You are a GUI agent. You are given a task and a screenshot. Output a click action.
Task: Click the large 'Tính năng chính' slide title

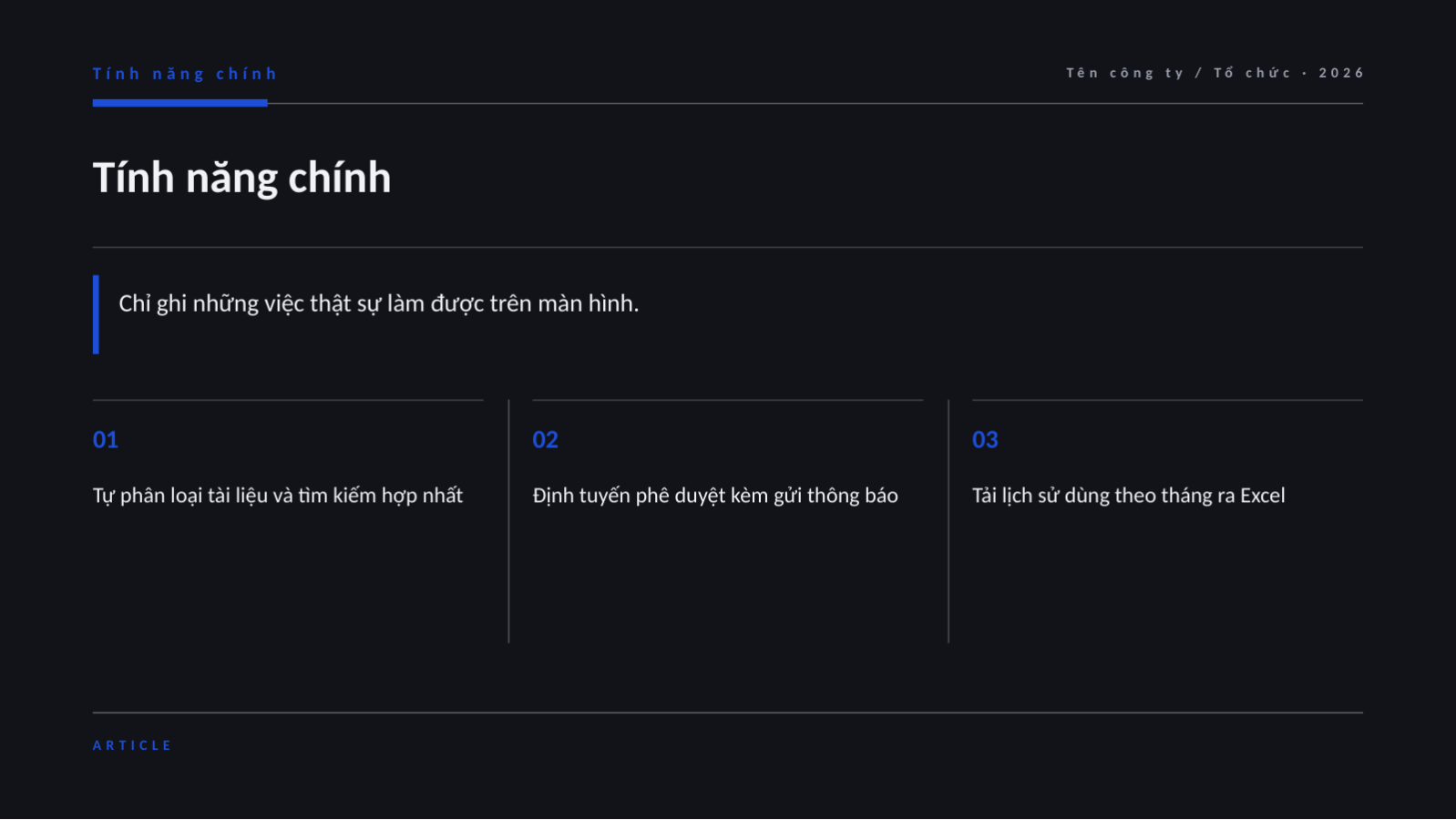click(242, 178)
